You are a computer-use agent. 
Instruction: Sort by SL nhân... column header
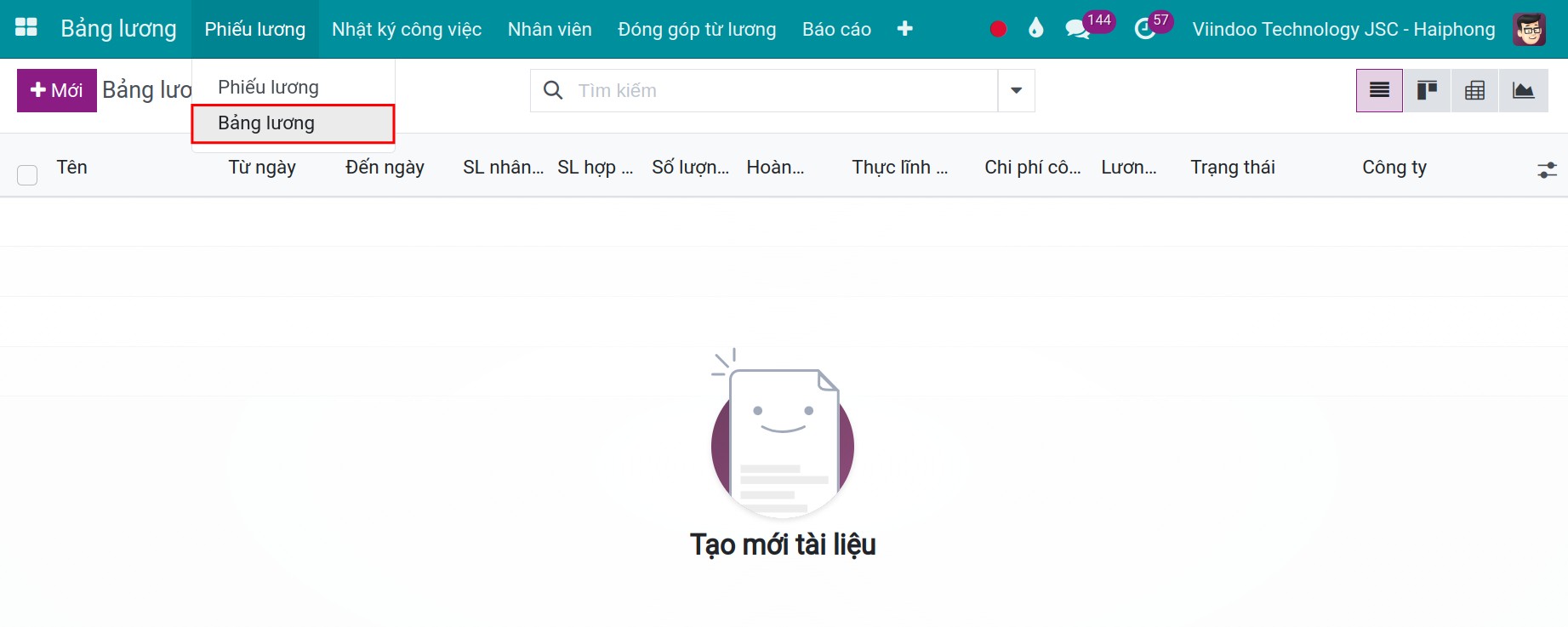[503, 167]
